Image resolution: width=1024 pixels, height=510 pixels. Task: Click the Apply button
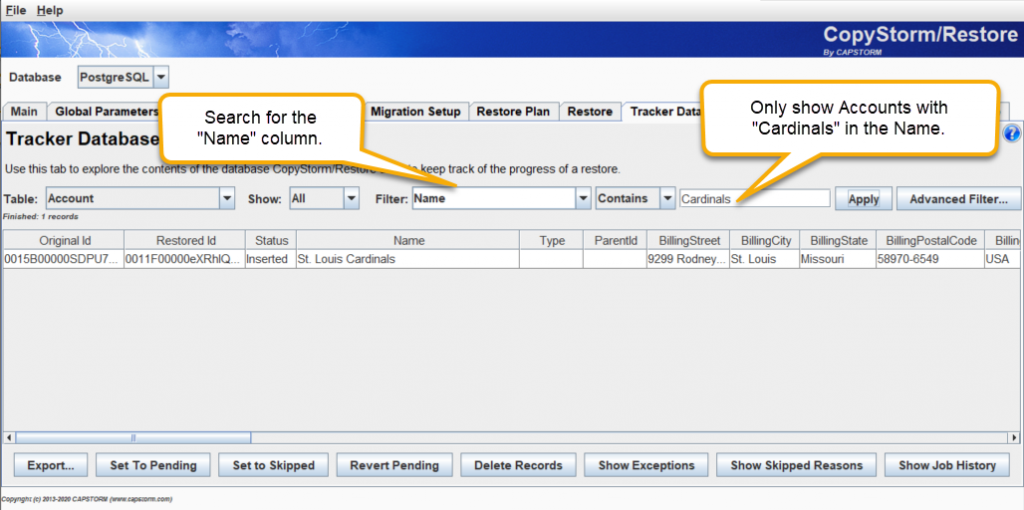(863, 199)
